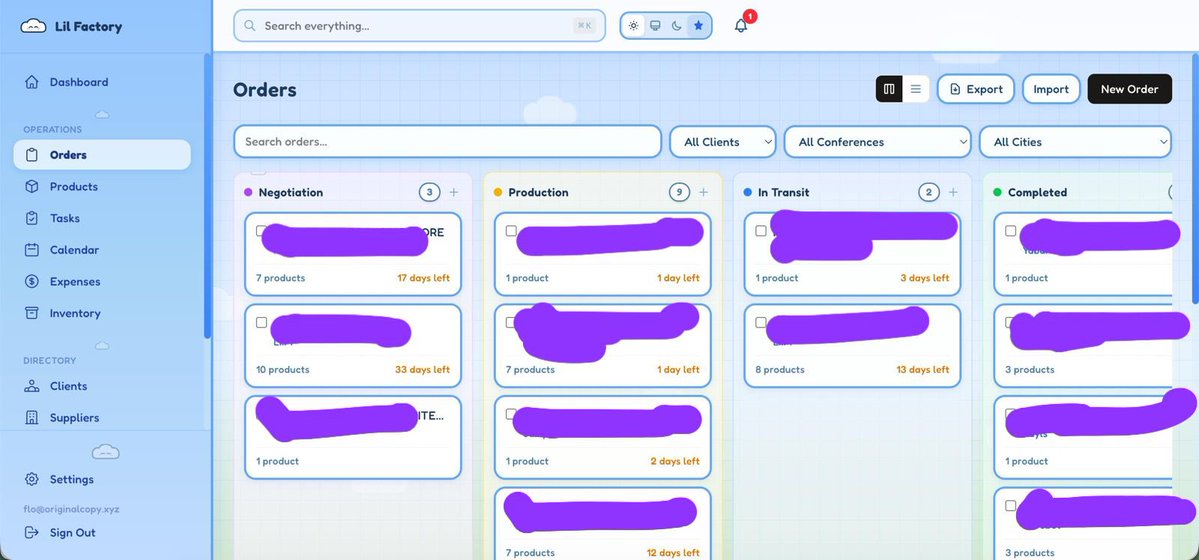Switch to dark theme moon icon

(x=677, y=25)
